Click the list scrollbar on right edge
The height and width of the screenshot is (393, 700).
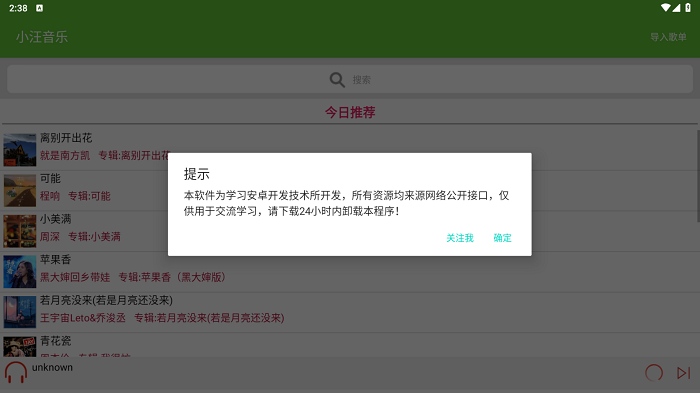pos(698,176)
